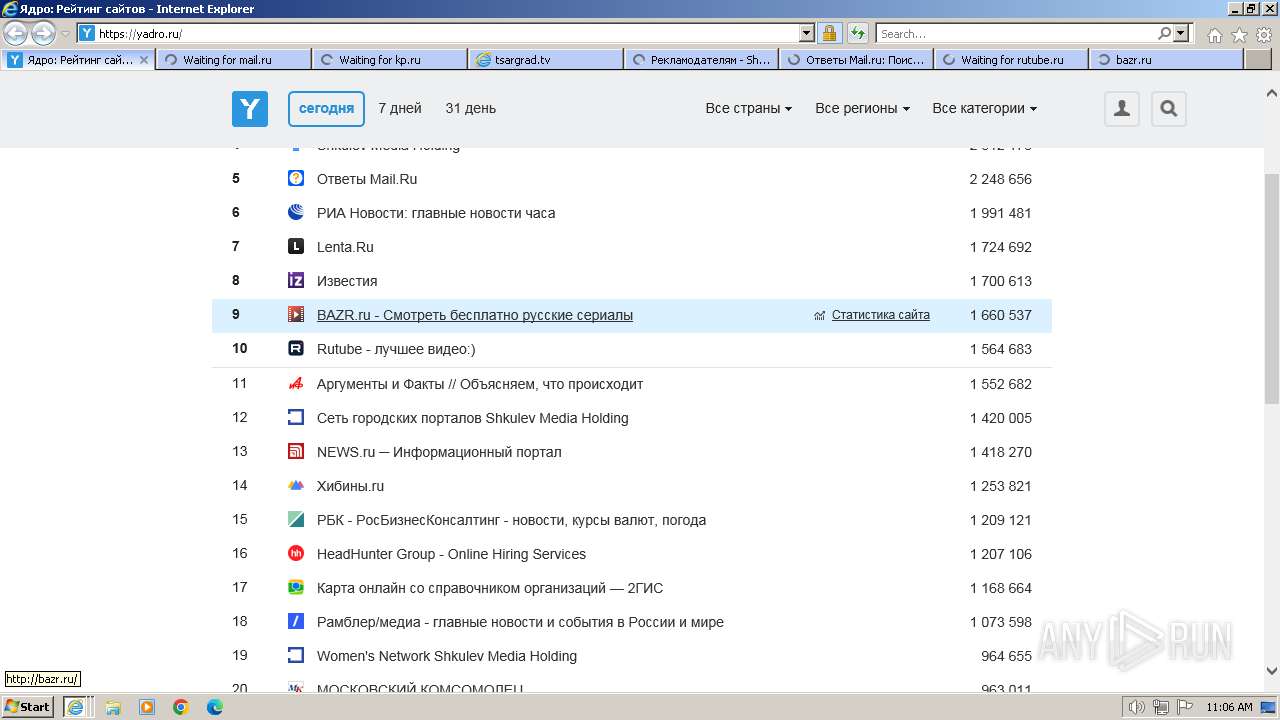Click the volume icon in system tray
Image resolution: width=1280 pixels, height=720 pixels.
1137,707
